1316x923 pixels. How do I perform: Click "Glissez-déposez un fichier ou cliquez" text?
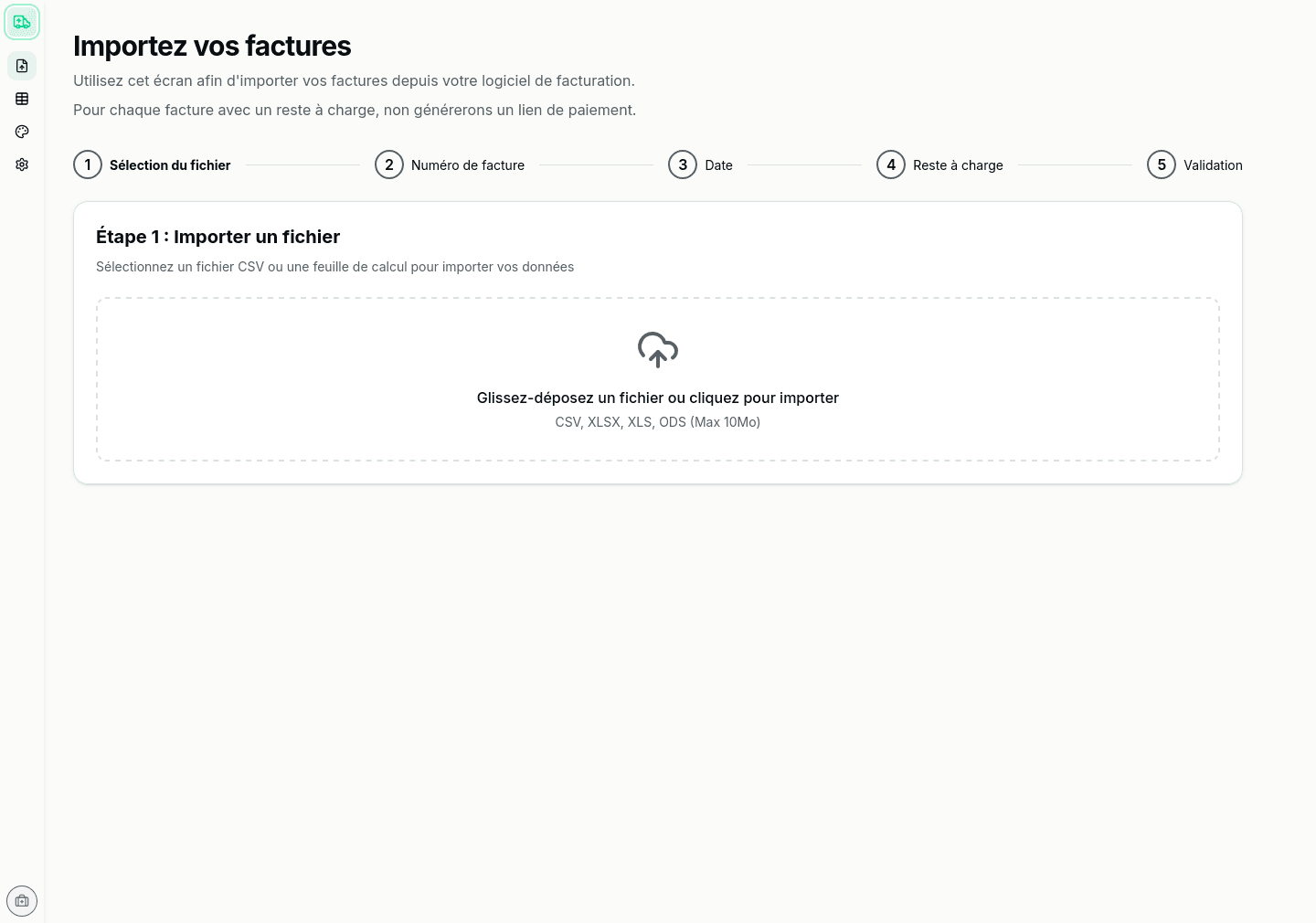[x=658, y=398]
